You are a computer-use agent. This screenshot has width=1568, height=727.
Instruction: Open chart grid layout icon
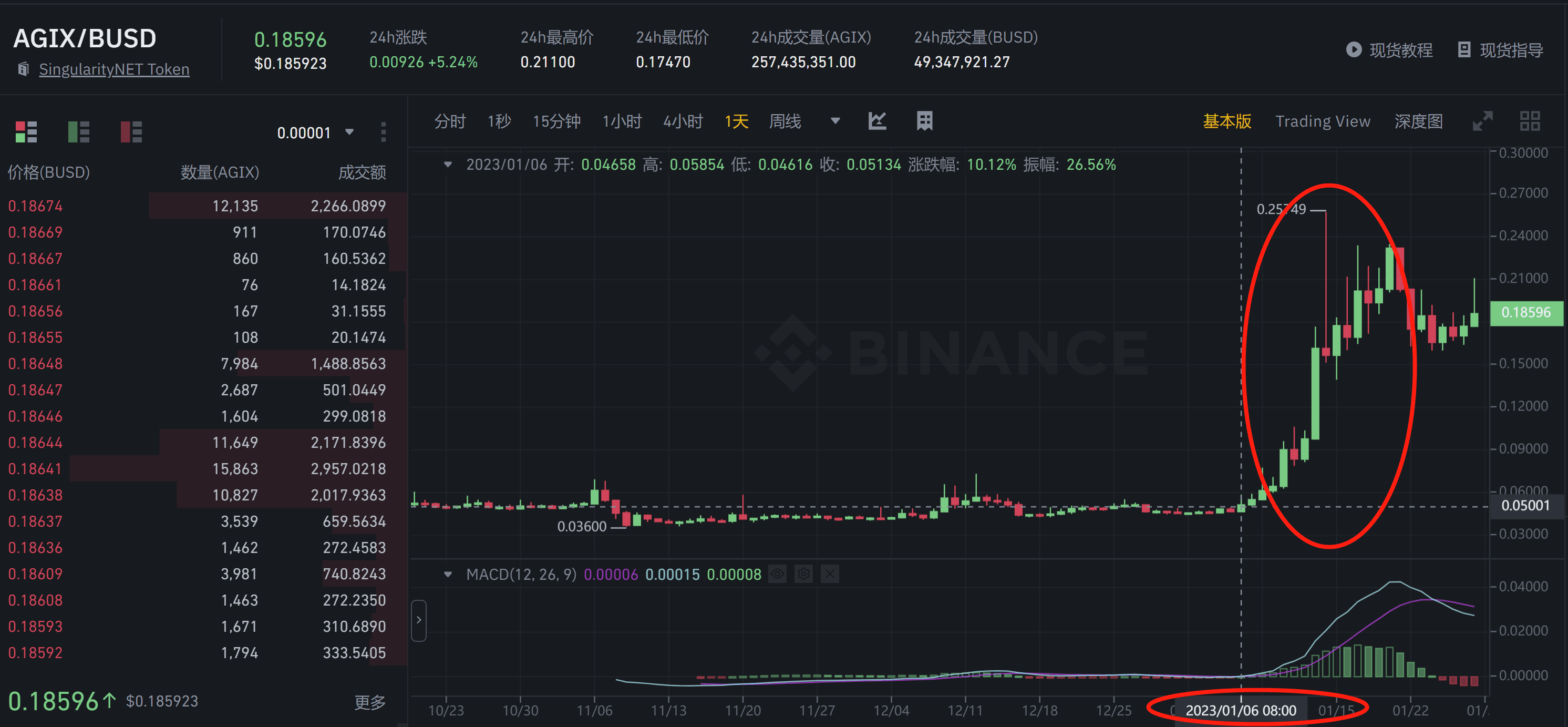924,121
